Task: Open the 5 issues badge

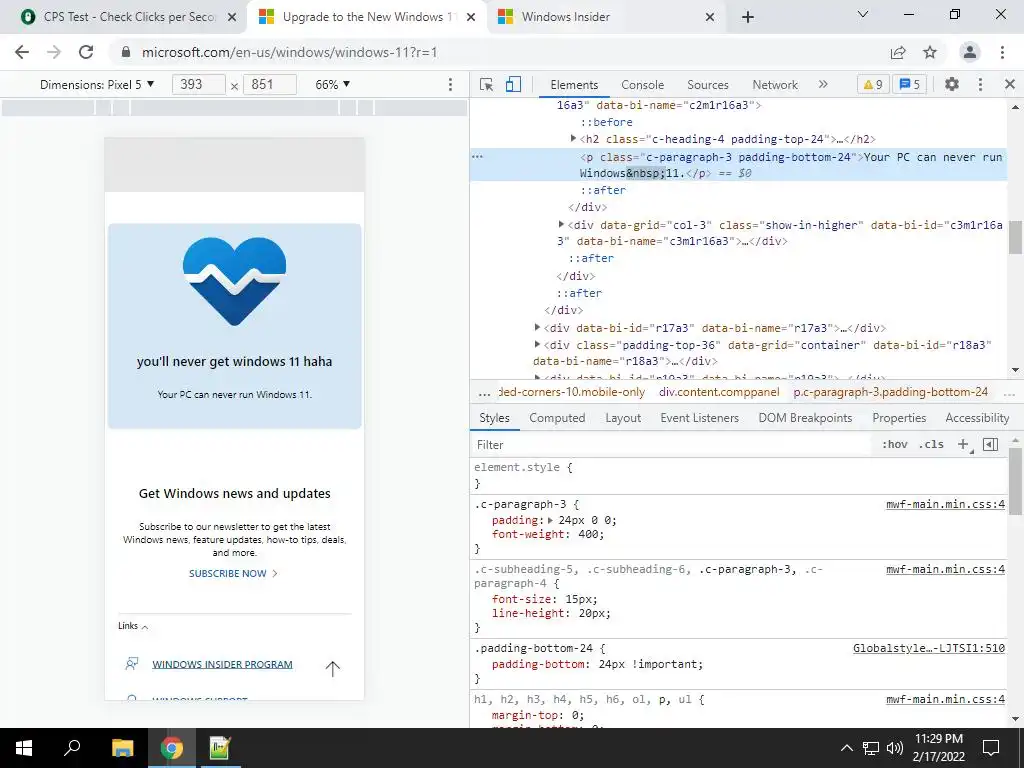Action: click(x=910, y=84)
